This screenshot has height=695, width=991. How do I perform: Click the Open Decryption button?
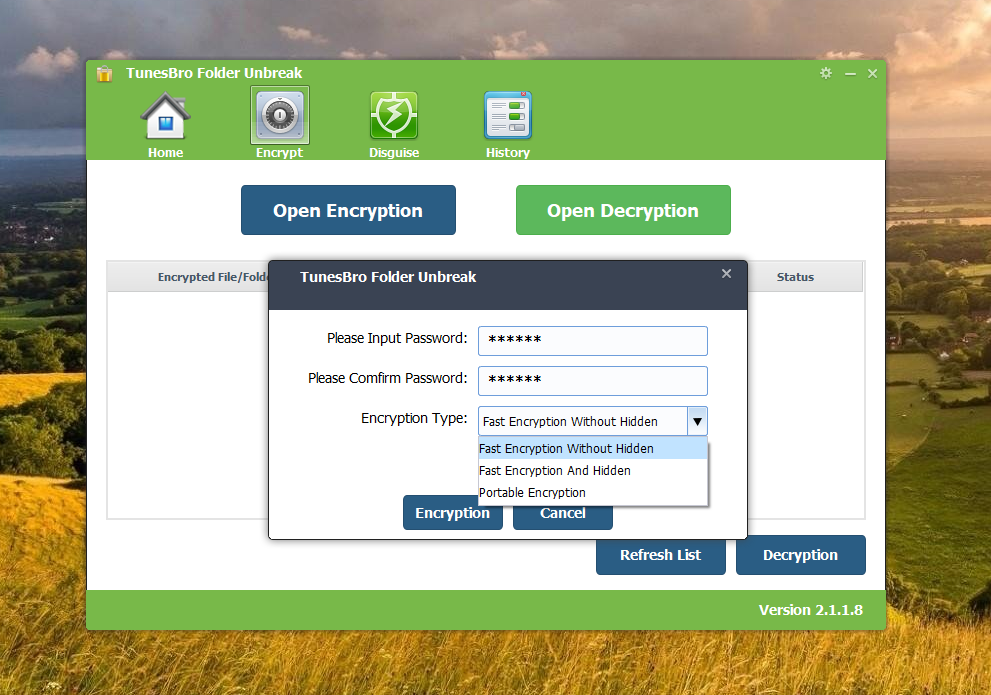[x=623, y=210]
